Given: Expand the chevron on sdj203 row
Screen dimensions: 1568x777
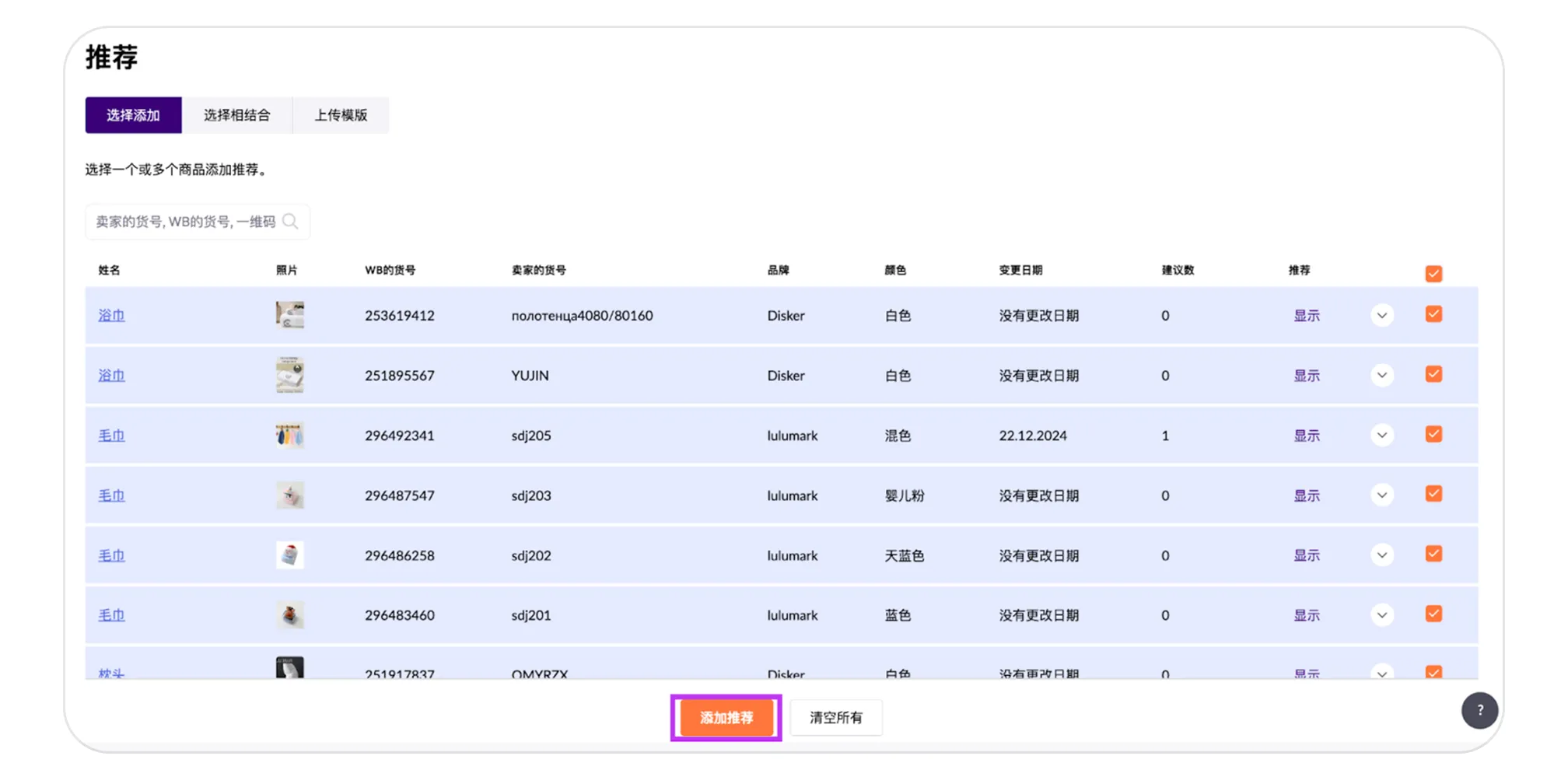Looking at the screenshot, I should 1381,495.
